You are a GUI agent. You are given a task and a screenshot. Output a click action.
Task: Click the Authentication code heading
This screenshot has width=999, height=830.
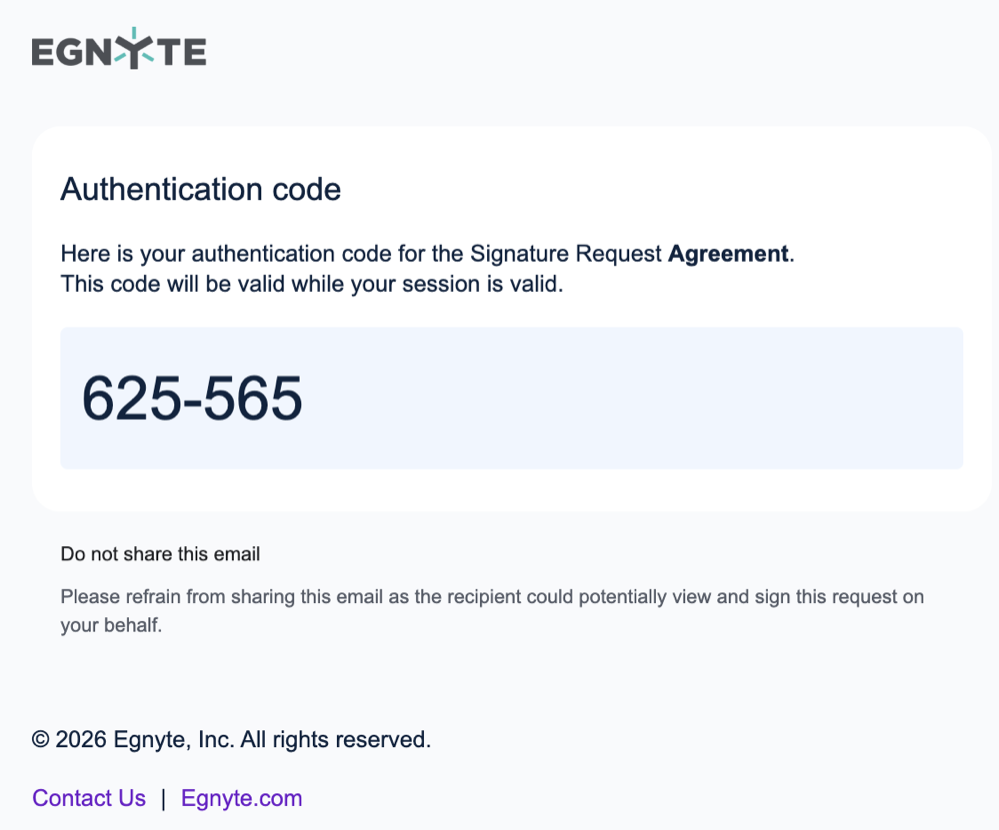pyautogui.click(x=200, y=189)
